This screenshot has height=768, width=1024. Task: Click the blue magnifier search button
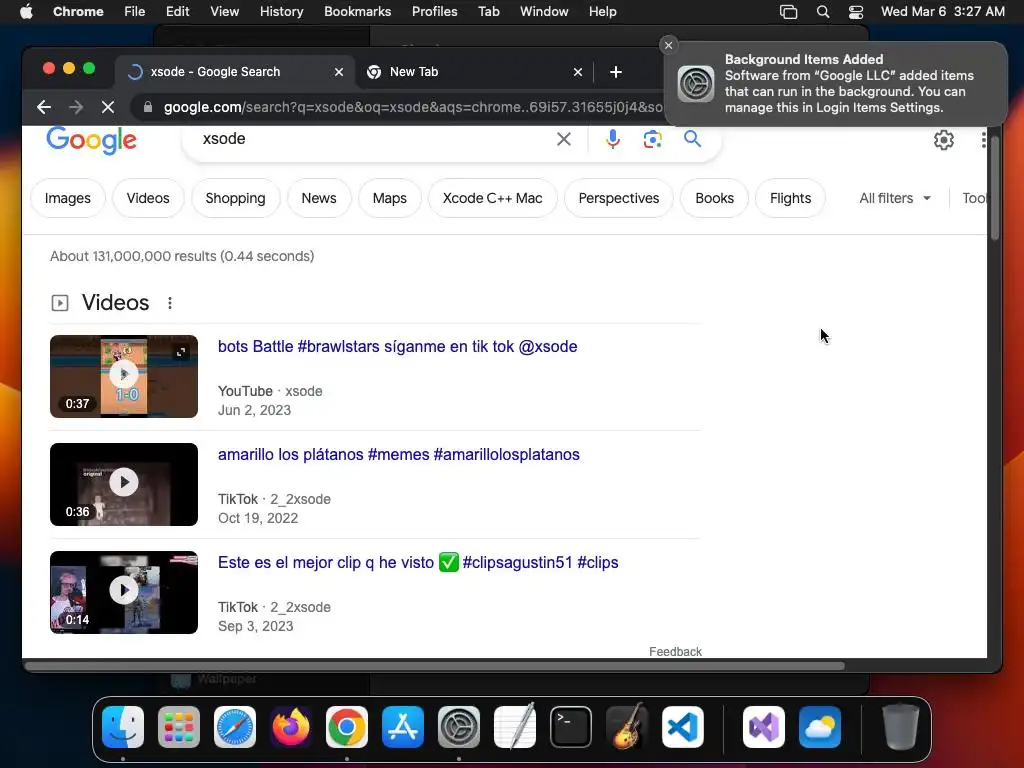692,138
